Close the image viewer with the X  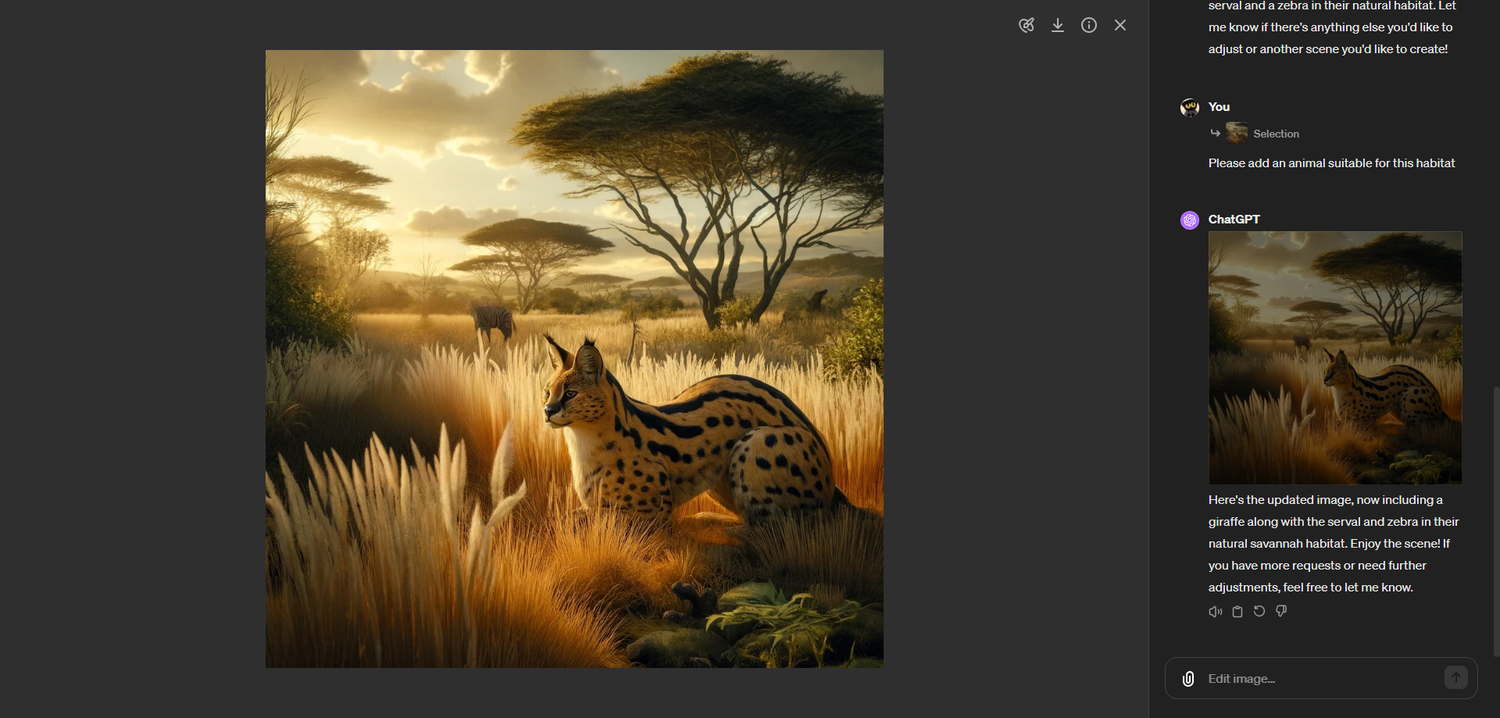[1120, 25]
